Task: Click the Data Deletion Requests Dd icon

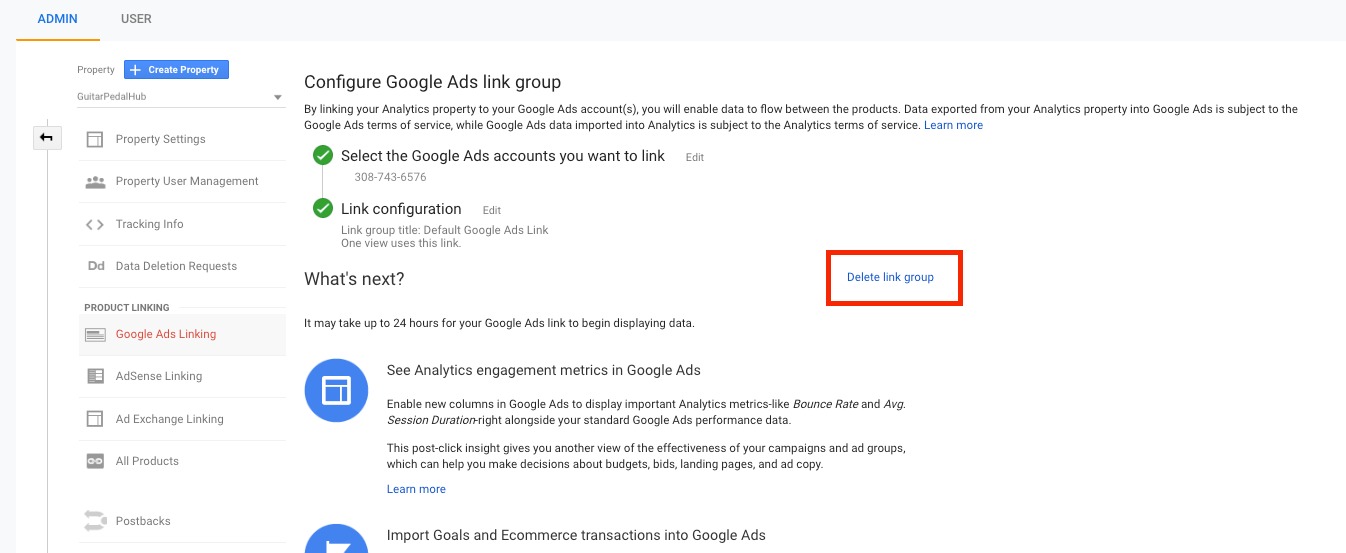Action: (x=96, y=266)
